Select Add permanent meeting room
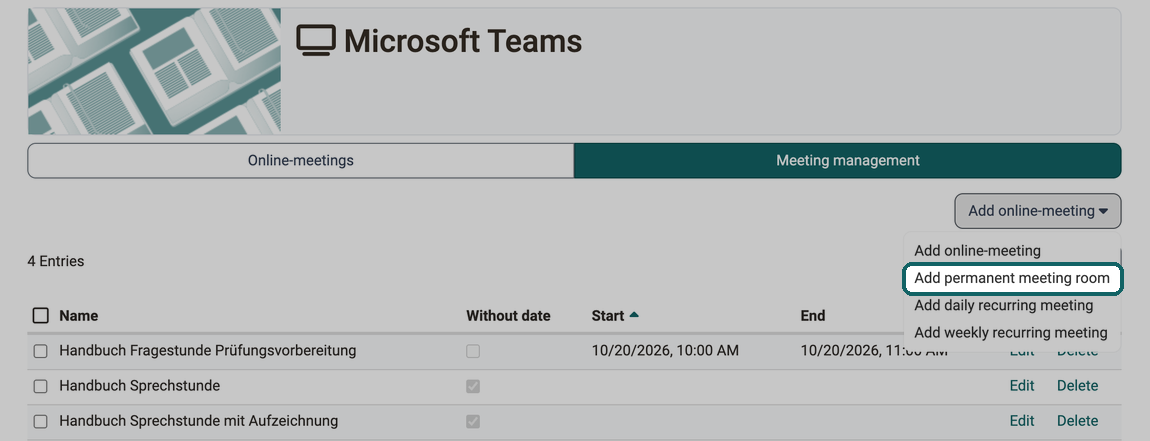Image resolution: width=1150 pixels, height=441 pixels. coord(1012,279)
